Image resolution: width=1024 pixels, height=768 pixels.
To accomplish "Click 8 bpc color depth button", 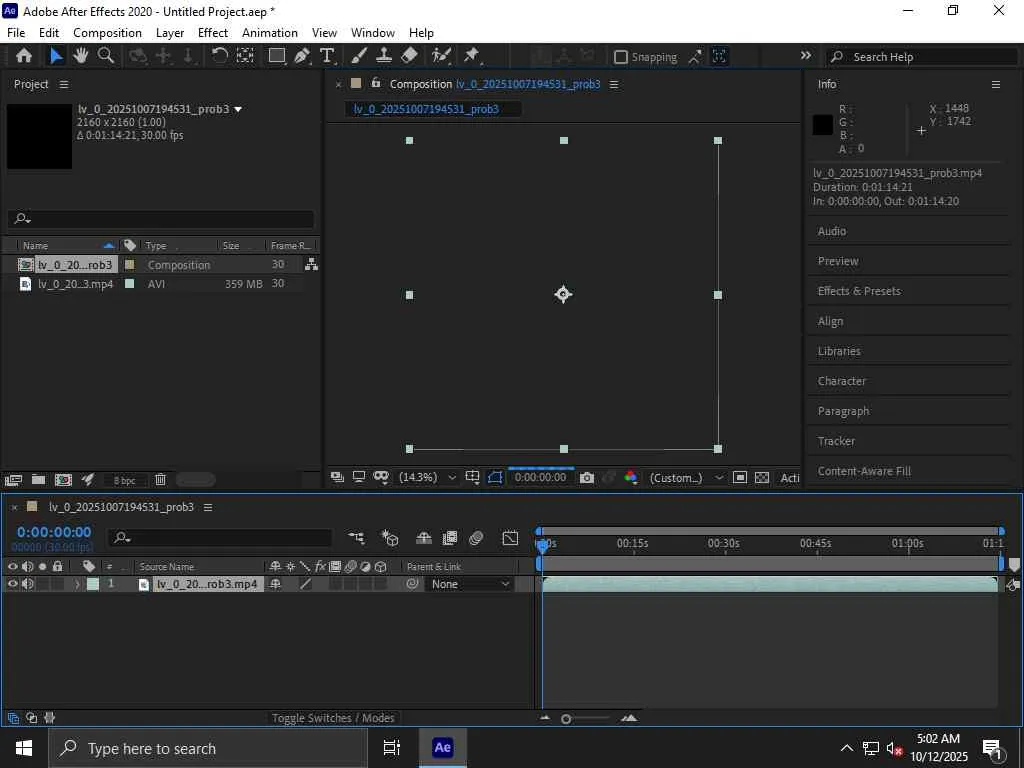I will (x=124, y=481).
